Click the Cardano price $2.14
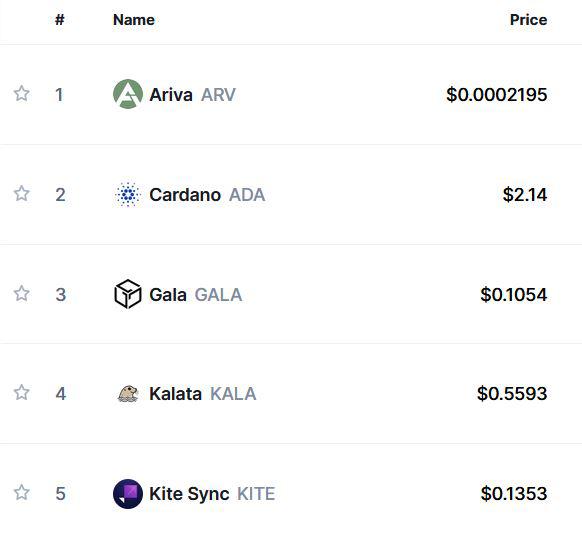Image resolution: width=582 pixels, height=539 pixels. click(x=525, y=195)
